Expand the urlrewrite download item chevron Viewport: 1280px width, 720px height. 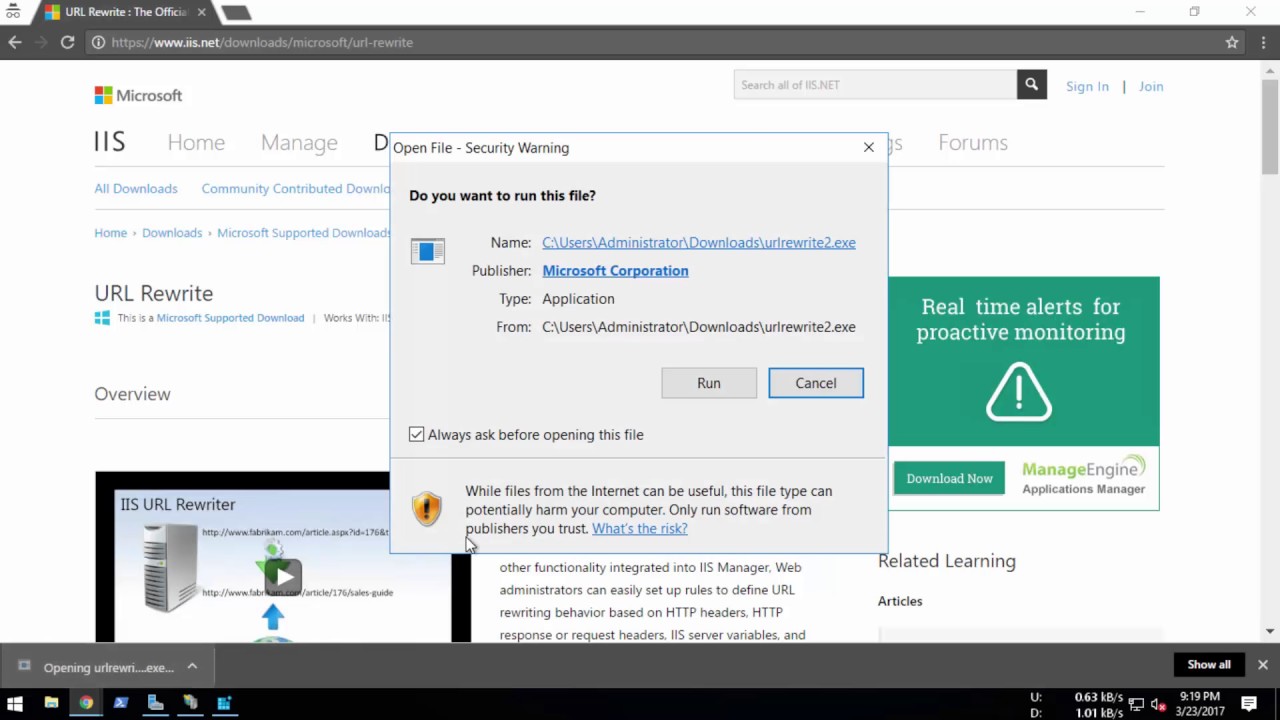point(192,666)
